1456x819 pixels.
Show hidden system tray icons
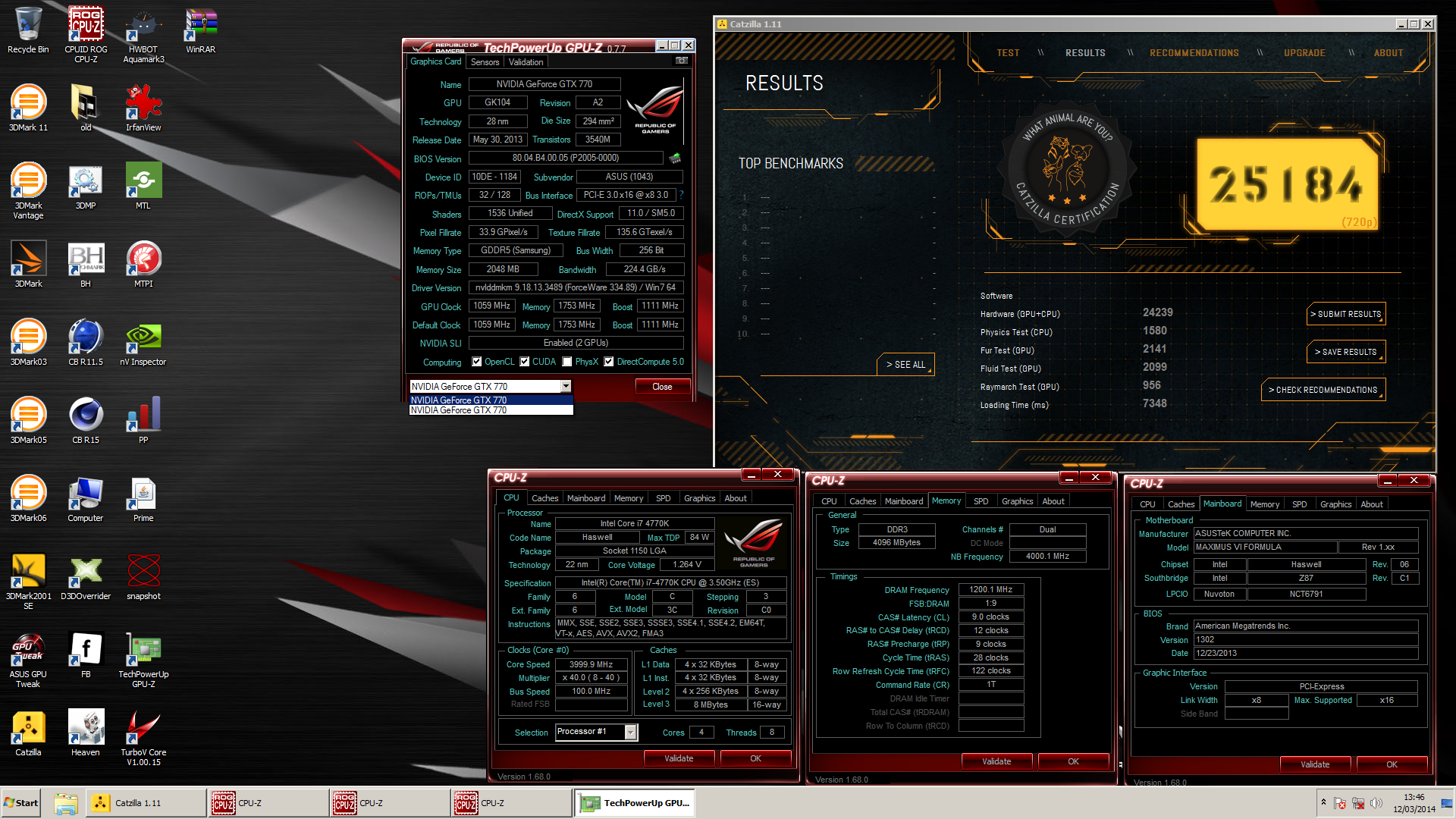(x=1323, y=803)
